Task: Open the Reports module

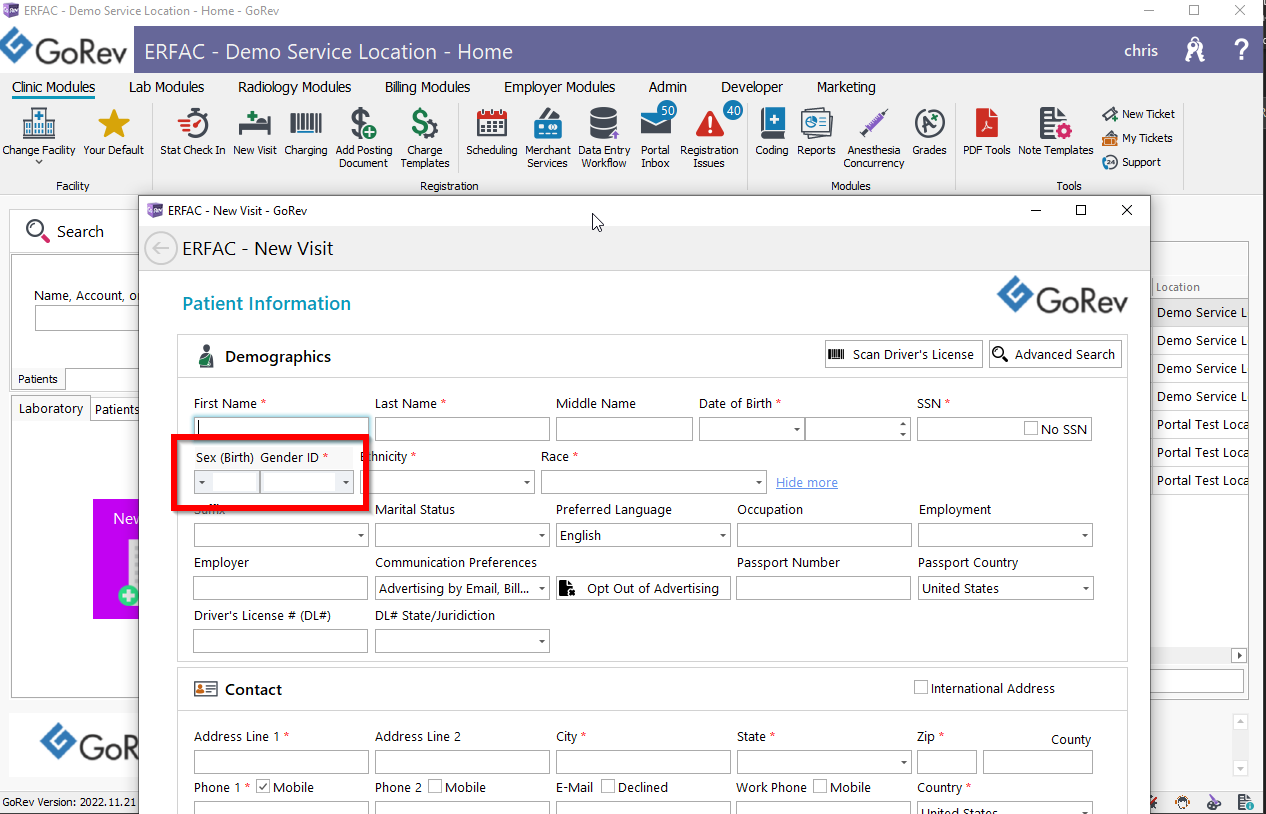Action: pyautogui.click(x=816, y=133)
